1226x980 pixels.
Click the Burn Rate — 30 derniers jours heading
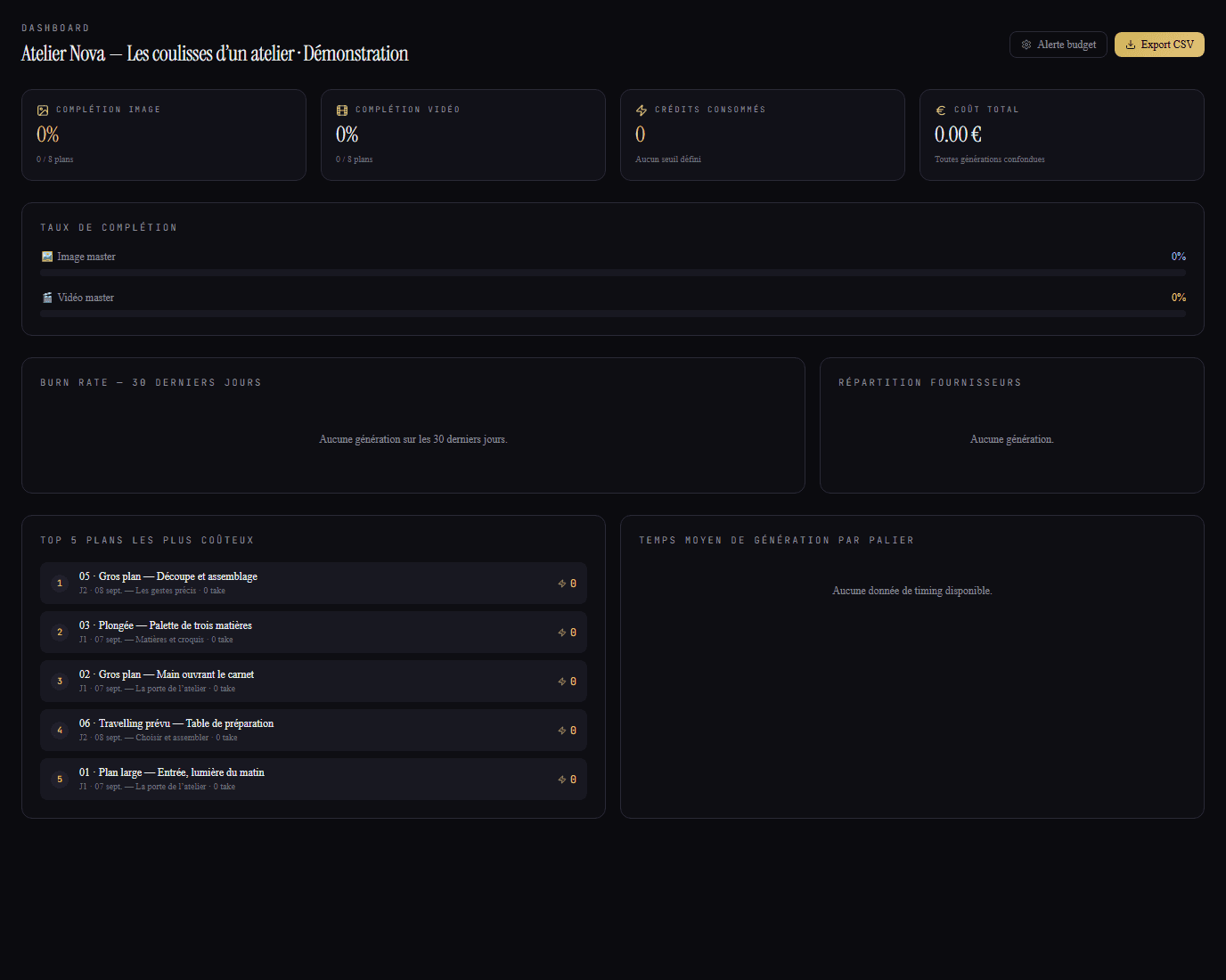(x=151, y=383)
